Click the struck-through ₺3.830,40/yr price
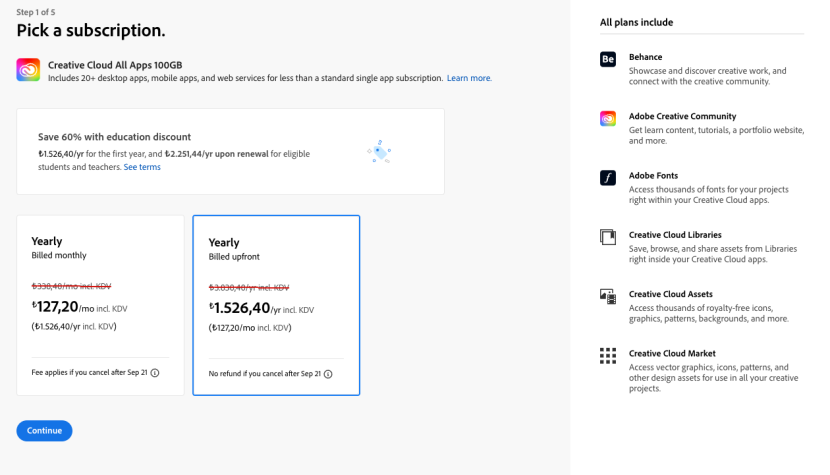This screenshot has height=475, width=830. coord(249,288)
